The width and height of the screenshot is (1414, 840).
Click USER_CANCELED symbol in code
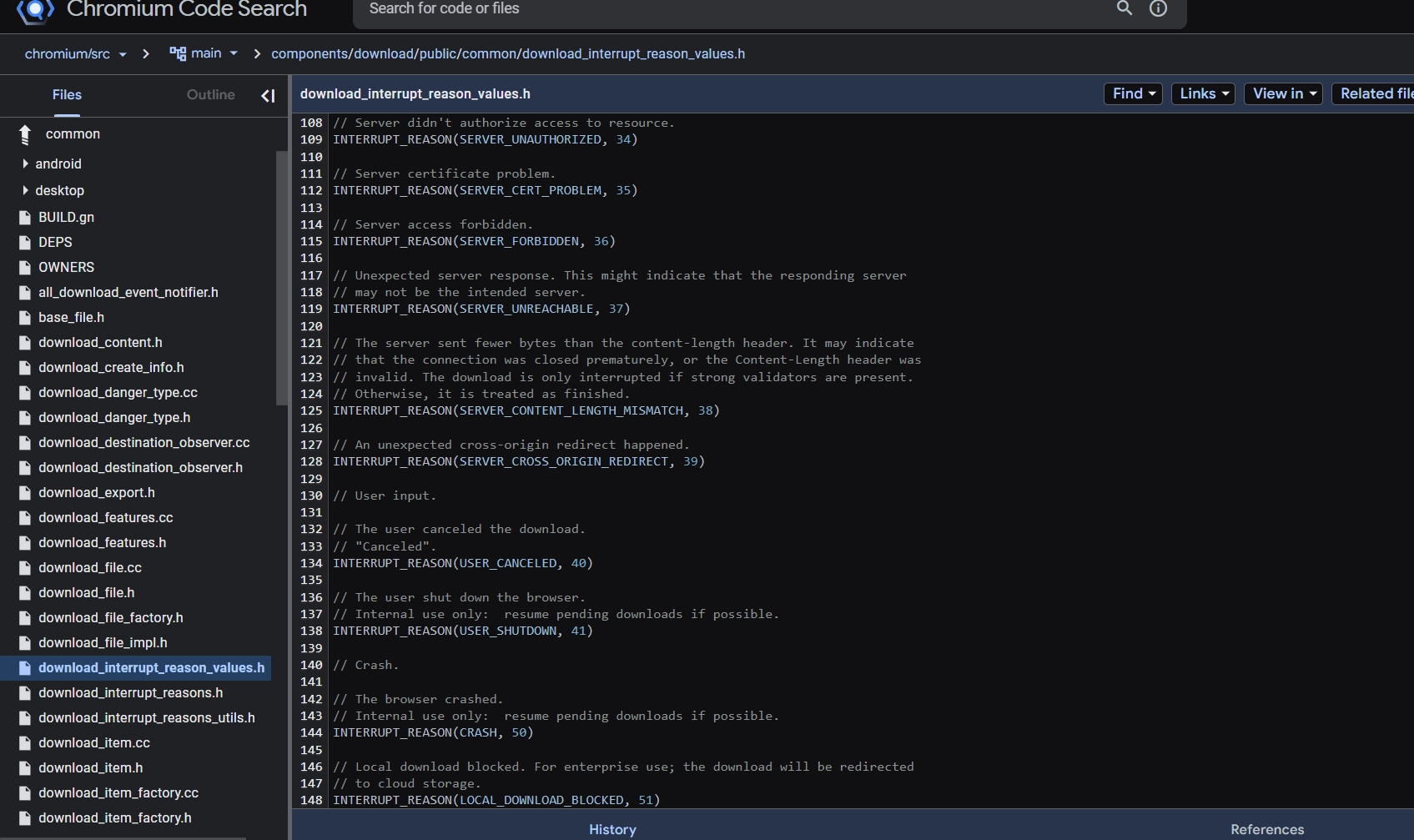(x=508, y=563)
